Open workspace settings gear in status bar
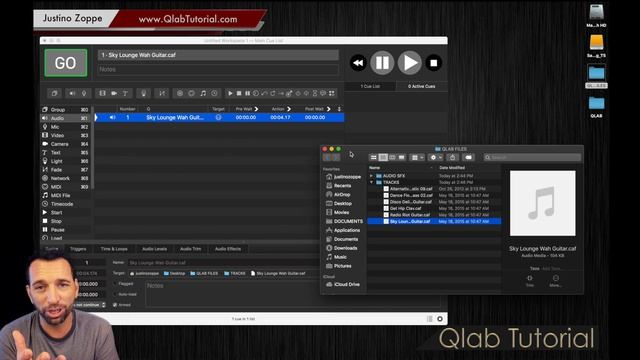640x360 pixels. (440, 319)
